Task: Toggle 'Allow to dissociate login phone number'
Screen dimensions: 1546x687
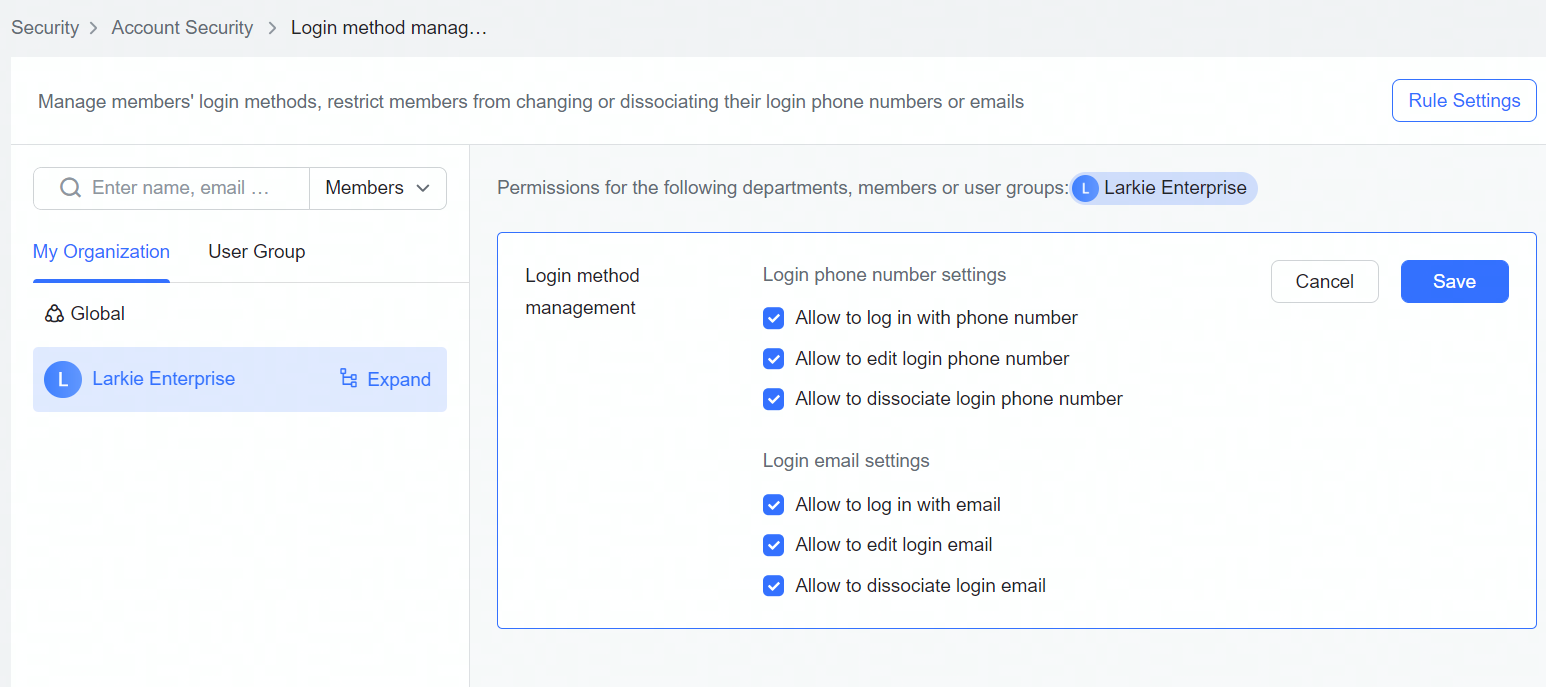Action: click(x=773, y=398)
